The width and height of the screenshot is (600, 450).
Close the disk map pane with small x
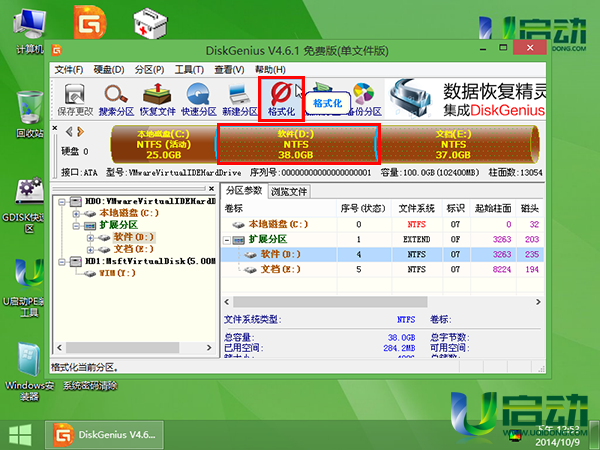click(55, 128)
